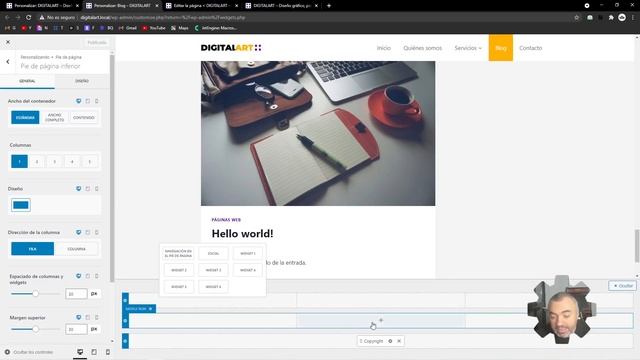Viewport: 640px width, 360px height.
Task: Set Columnas to 2
Action: coord(37,162)
